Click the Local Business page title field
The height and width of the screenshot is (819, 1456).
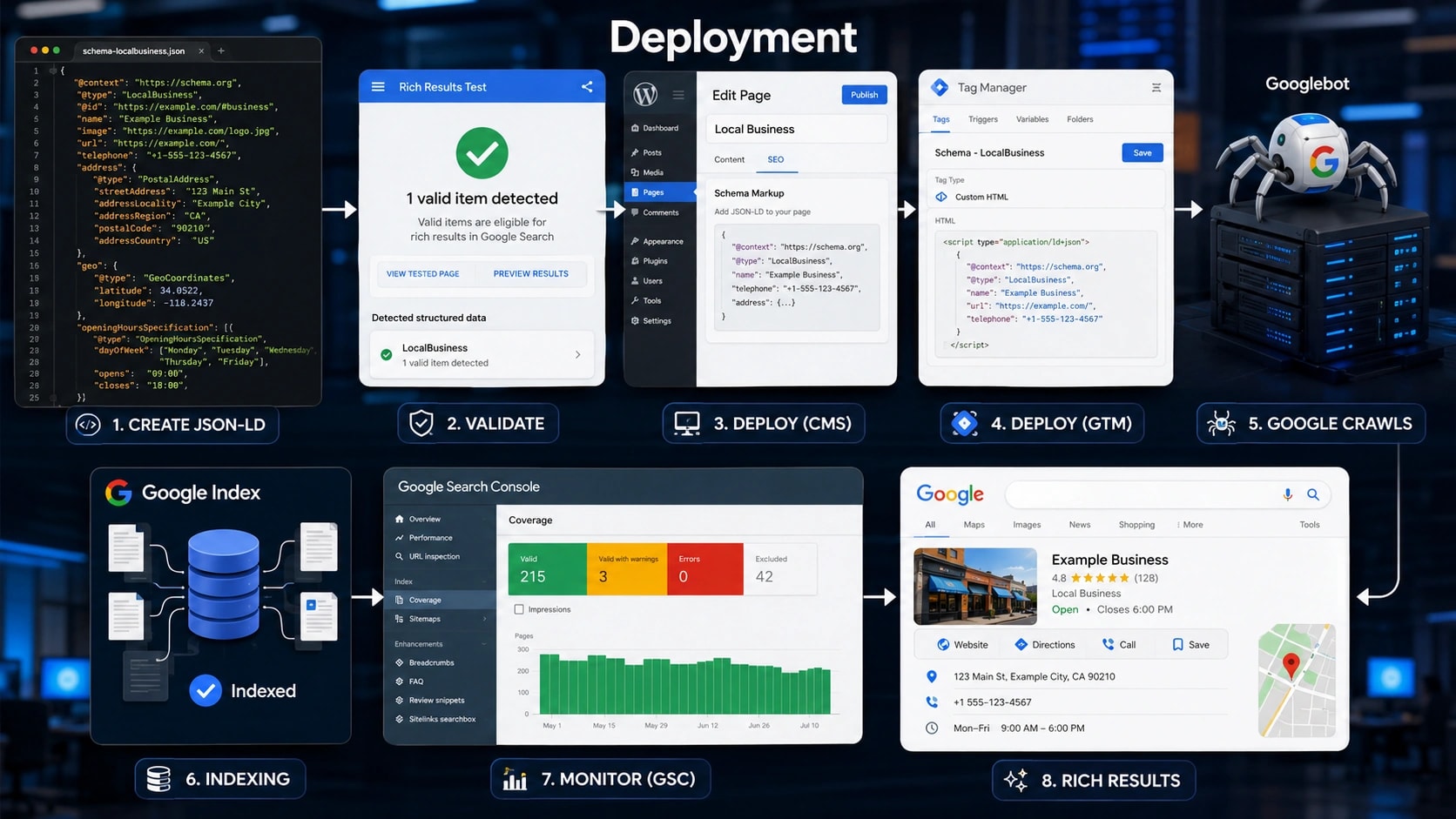(796, 129)
